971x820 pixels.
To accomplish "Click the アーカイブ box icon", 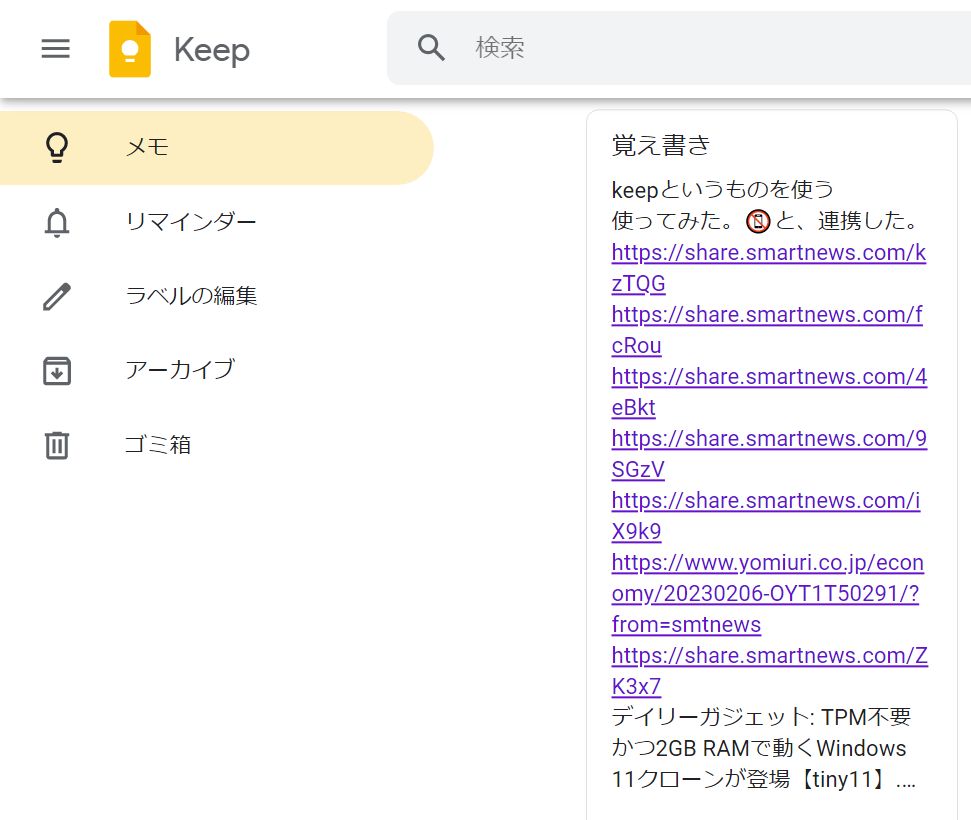I will [57, 370].
